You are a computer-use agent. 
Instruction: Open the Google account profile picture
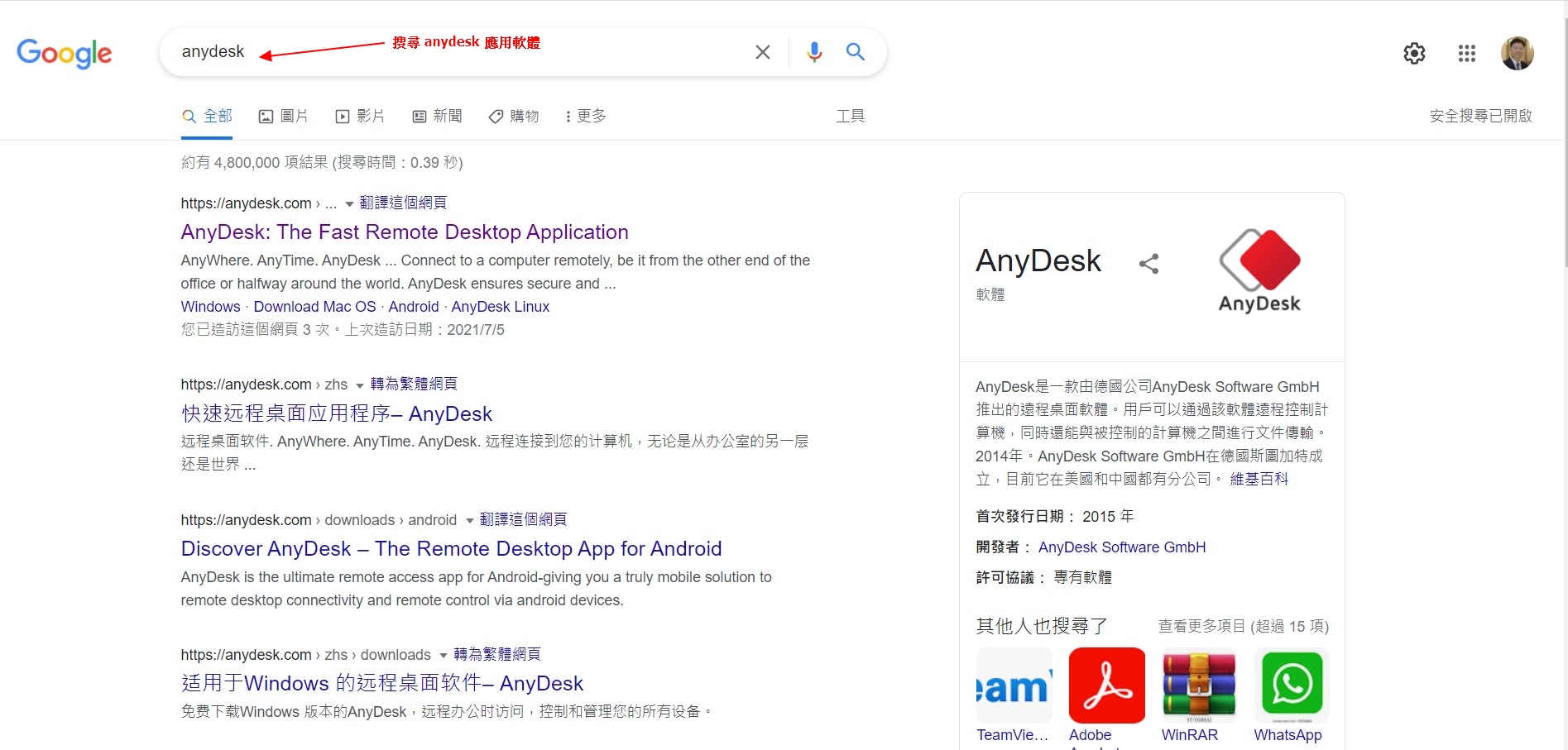click(1518, 53)
